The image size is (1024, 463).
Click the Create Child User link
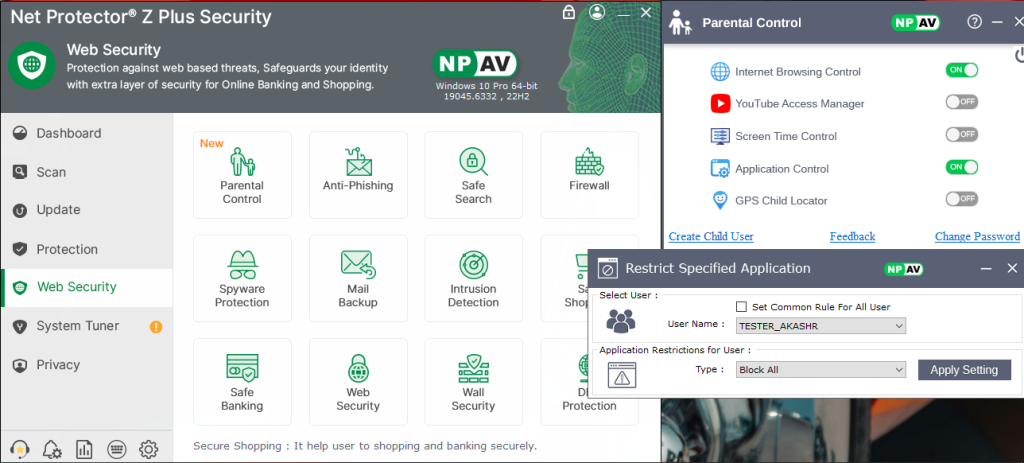711,237
